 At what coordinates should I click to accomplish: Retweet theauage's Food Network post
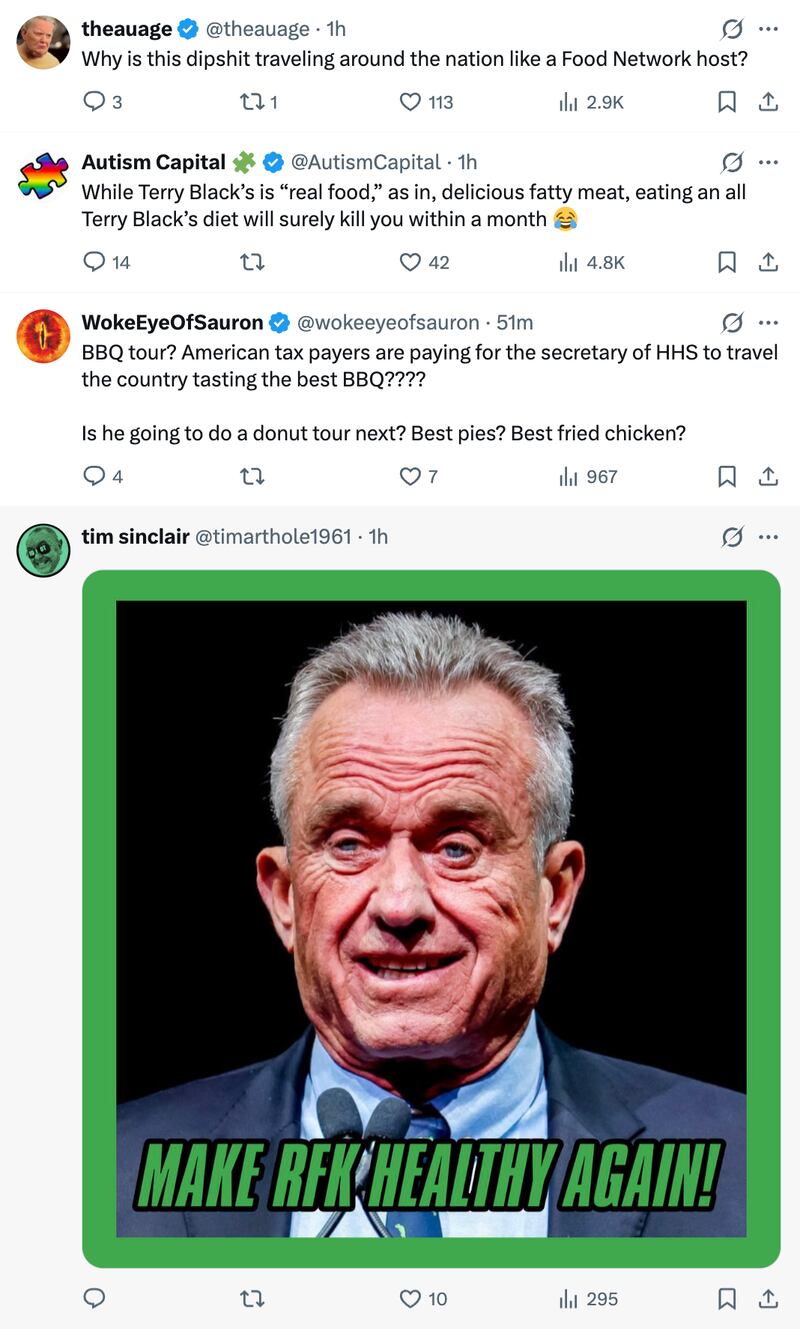point(252,101)
